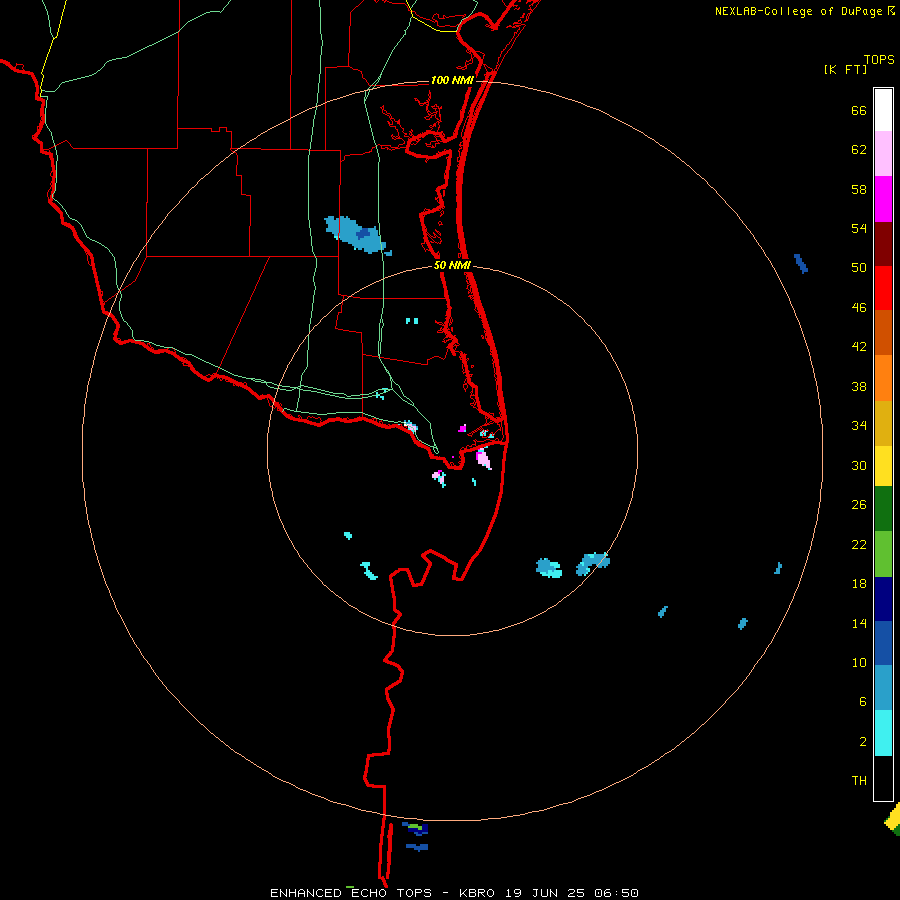This screenshot has width=900, height=900.
Task: Click the "66" legend value
Action: coord(859,111)
